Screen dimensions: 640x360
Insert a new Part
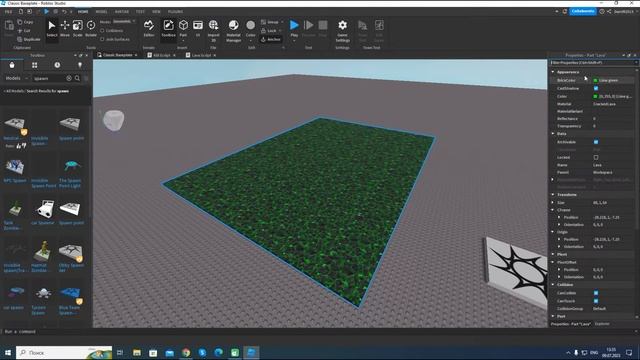tap(183, 30)
